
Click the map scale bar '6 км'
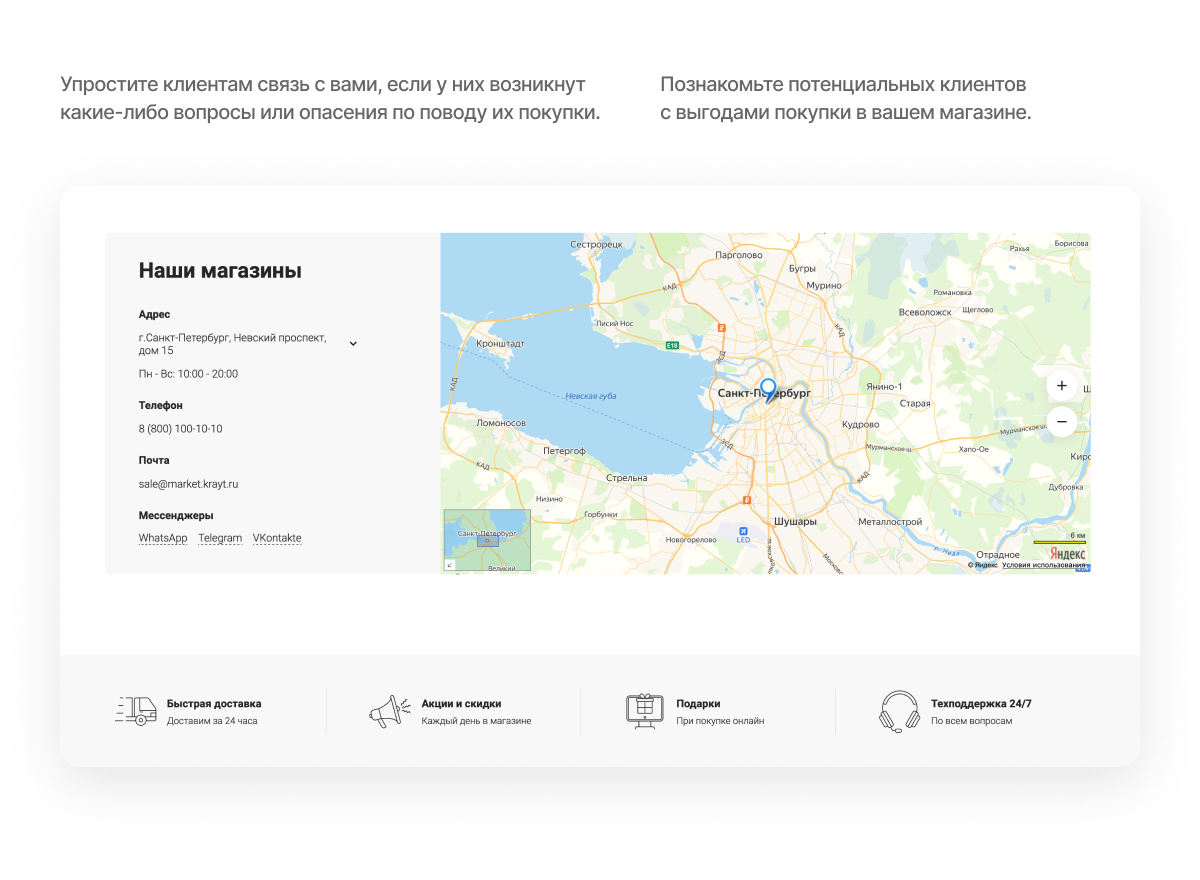(x=1059, y=539)
